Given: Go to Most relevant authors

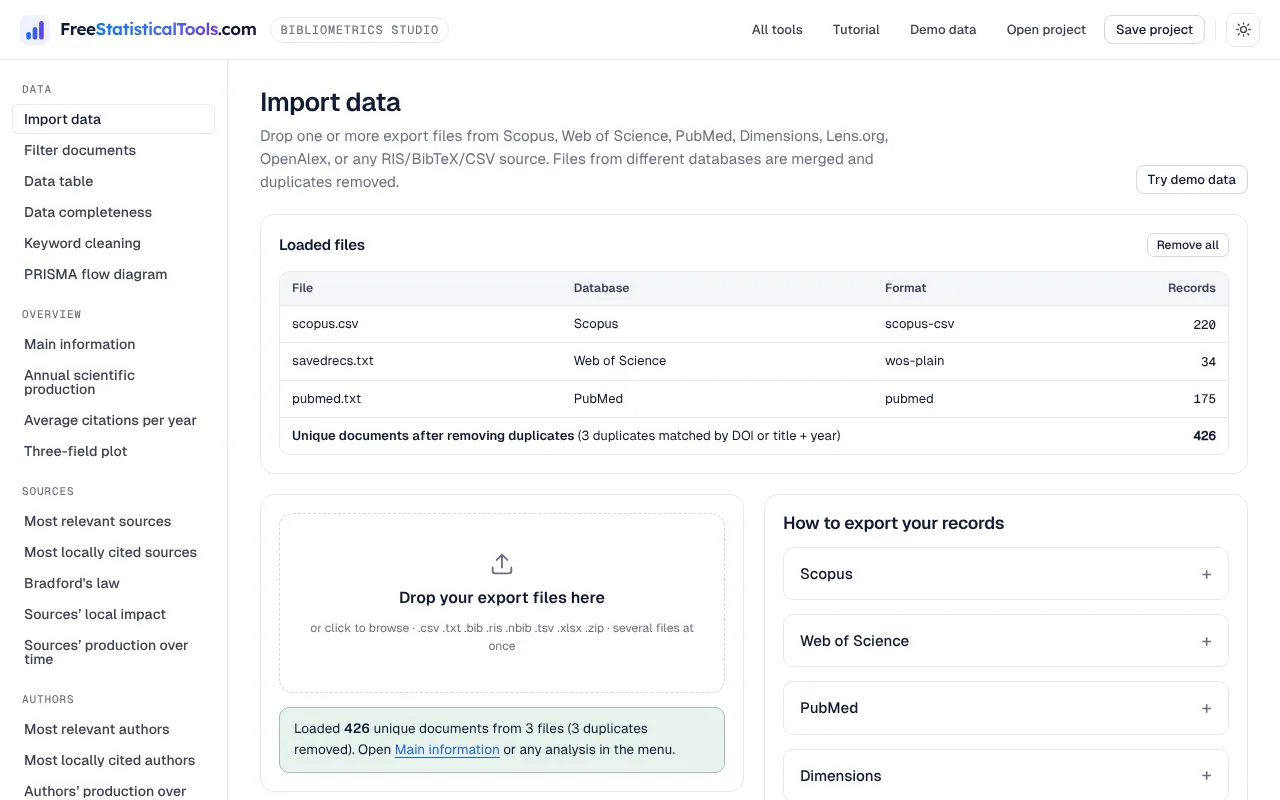Looking at the screenshot, I should click(x=113, y=729).
